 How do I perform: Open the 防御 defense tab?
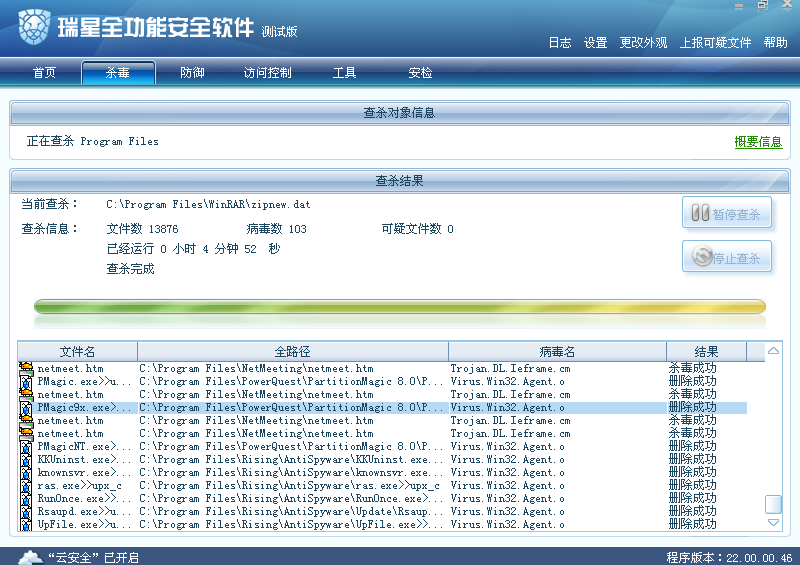[192, 73]
